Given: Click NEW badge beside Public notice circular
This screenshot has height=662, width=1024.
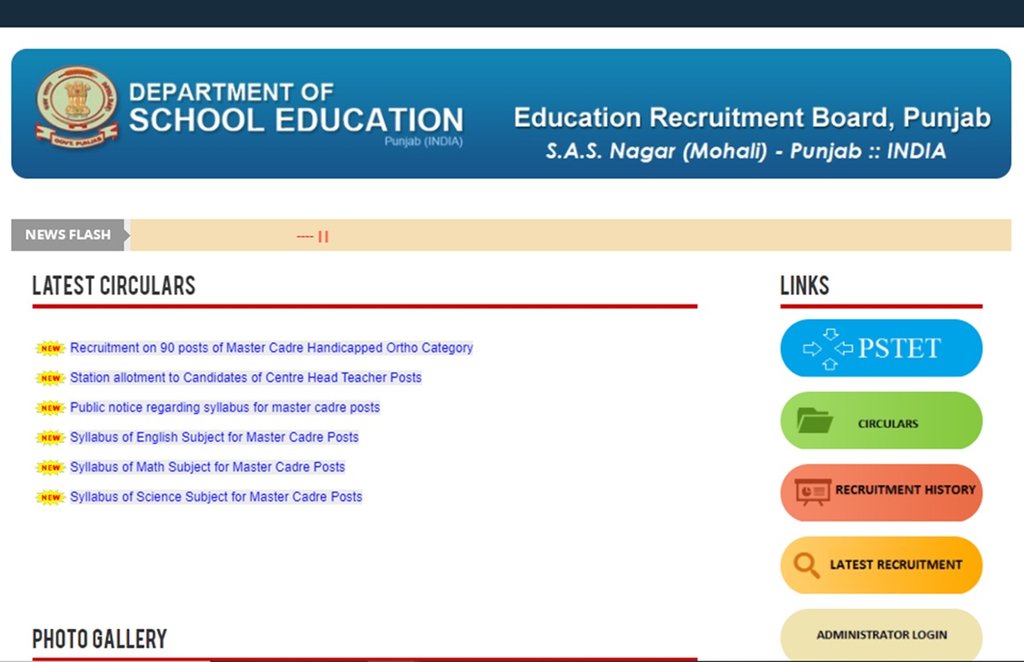Looking at the screenshot, I should point(50,408).
